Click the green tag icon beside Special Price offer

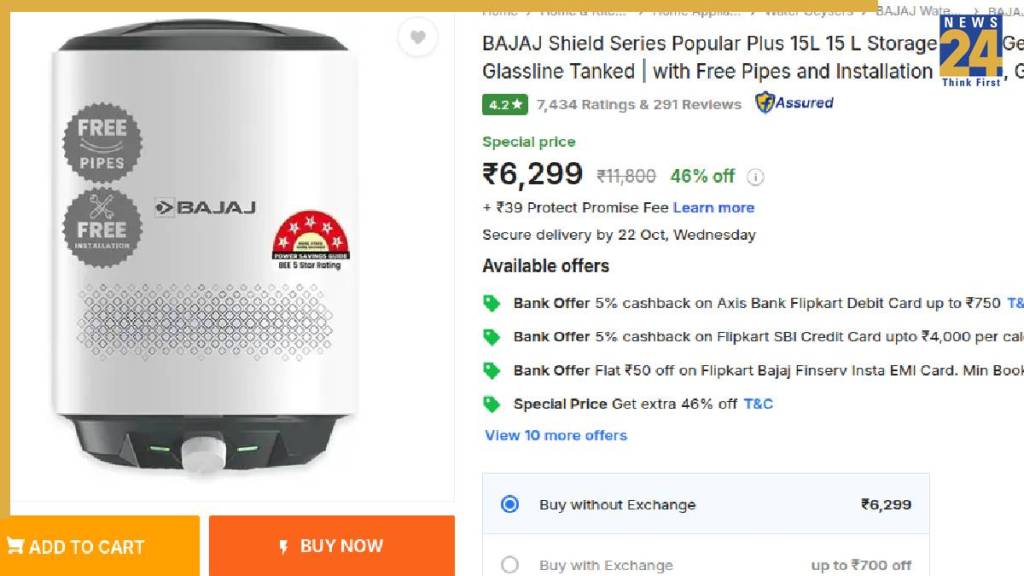[492, 404]
